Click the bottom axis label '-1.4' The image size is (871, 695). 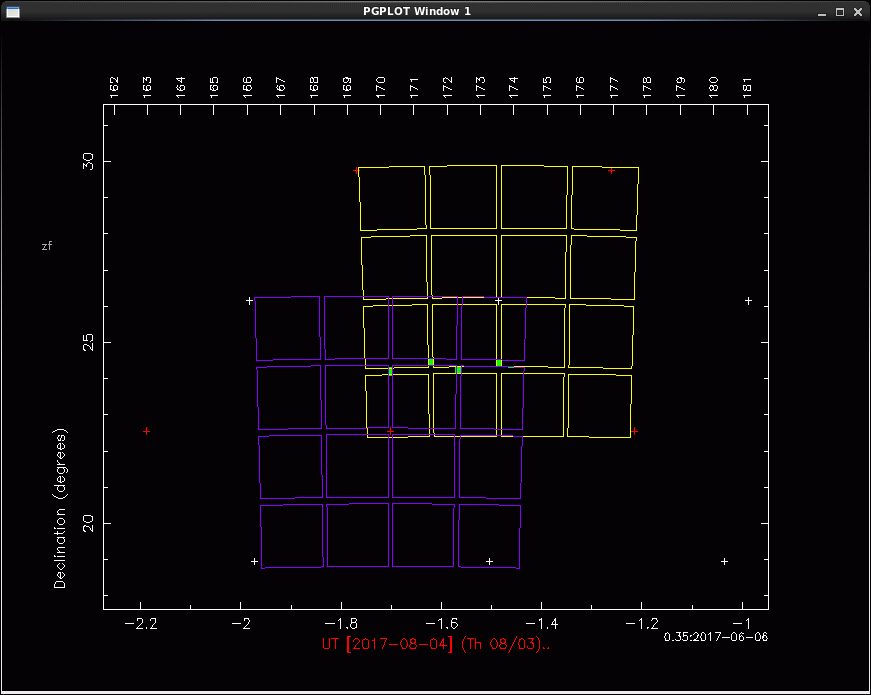[x=542, y=624]
